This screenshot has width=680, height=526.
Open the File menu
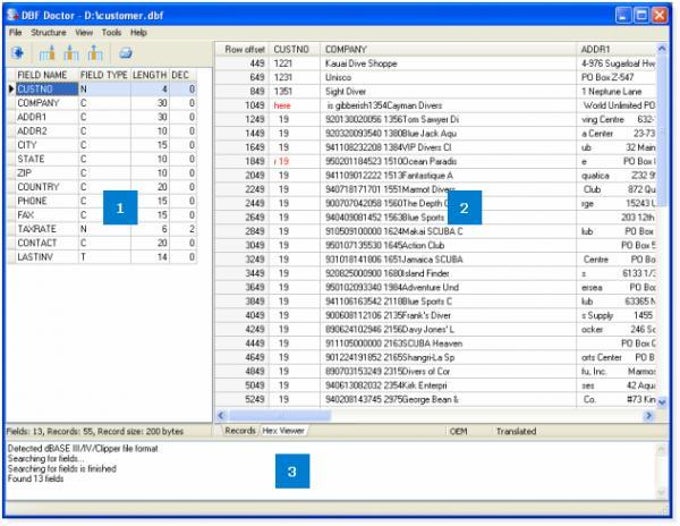[15, 33]
